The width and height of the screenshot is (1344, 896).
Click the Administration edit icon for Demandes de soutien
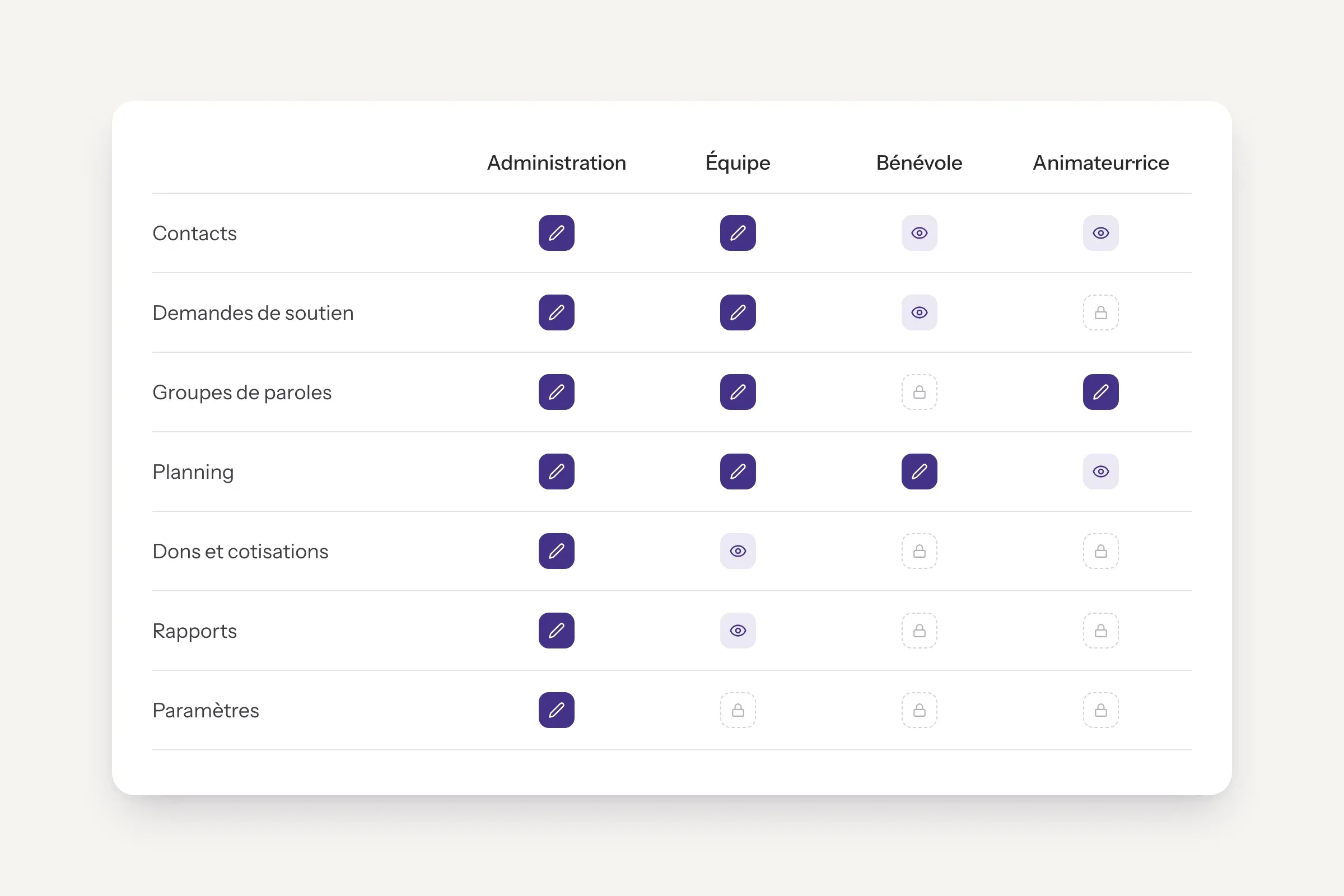click(556, 312)
